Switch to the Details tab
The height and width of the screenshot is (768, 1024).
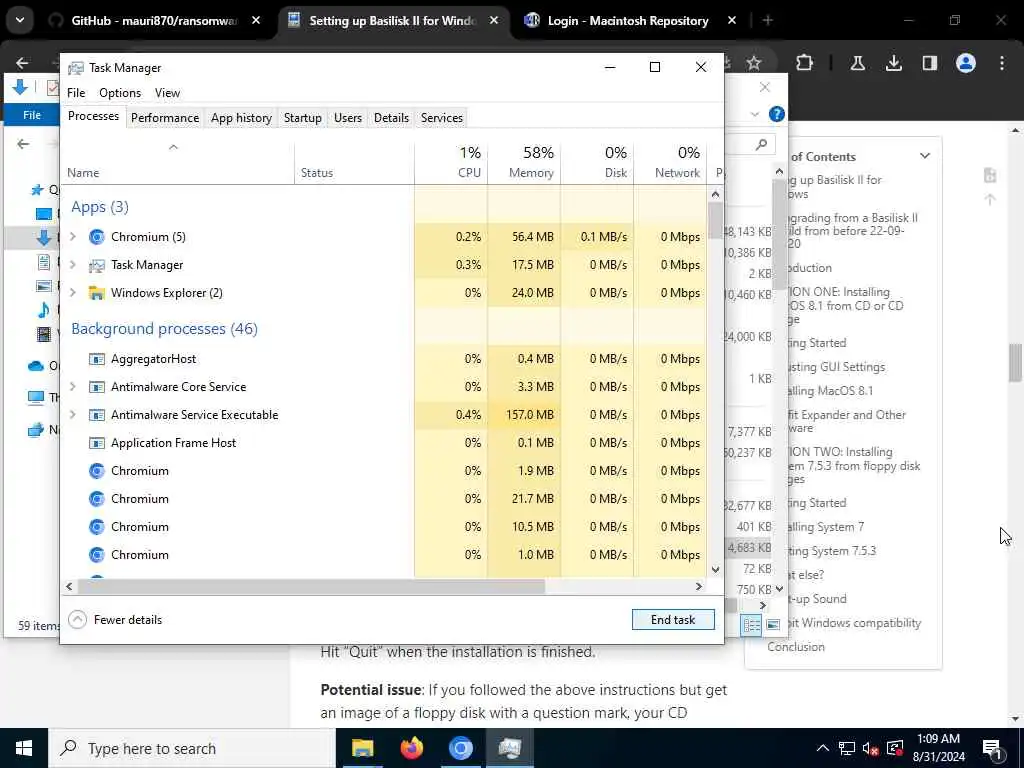click(x=391, y=118)
